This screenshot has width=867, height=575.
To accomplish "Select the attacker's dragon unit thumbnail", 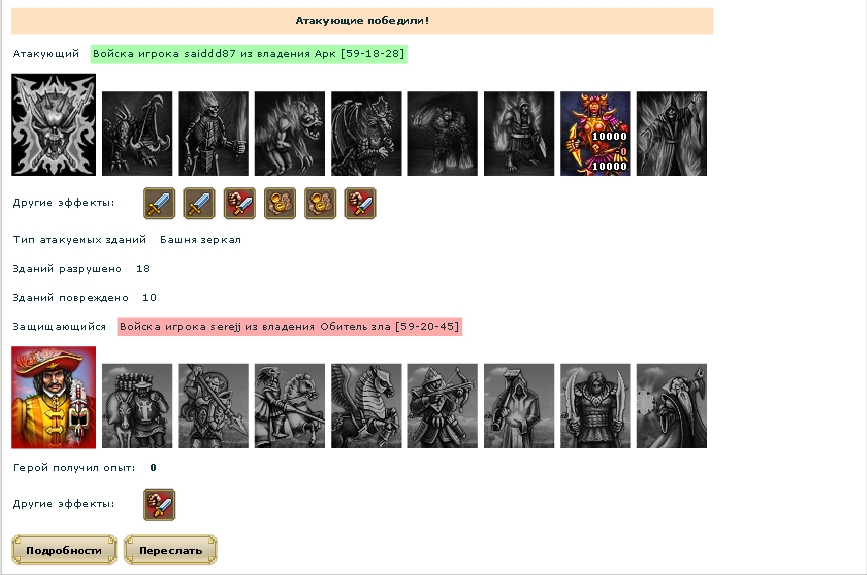I will 366,133.
